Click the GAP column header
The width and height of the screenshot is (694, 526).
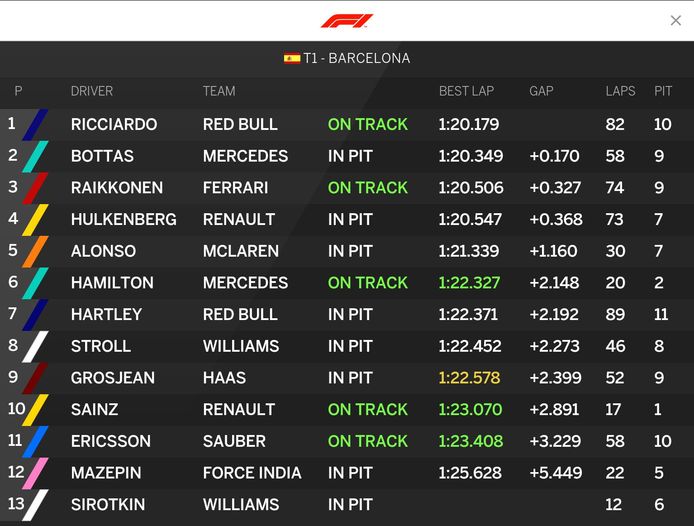pos(541,91)
